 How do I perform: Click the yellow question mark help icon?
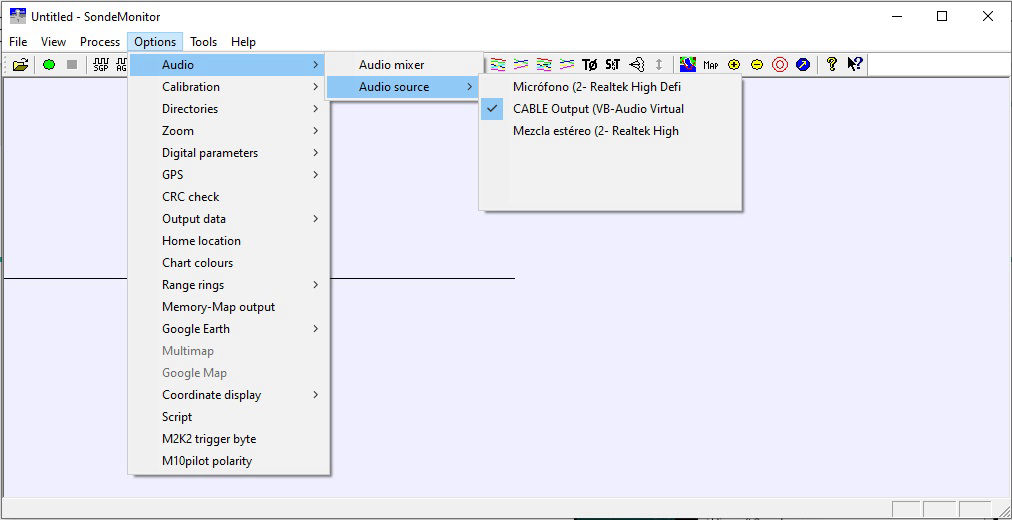pyautogui.click(x=831, y=65)
